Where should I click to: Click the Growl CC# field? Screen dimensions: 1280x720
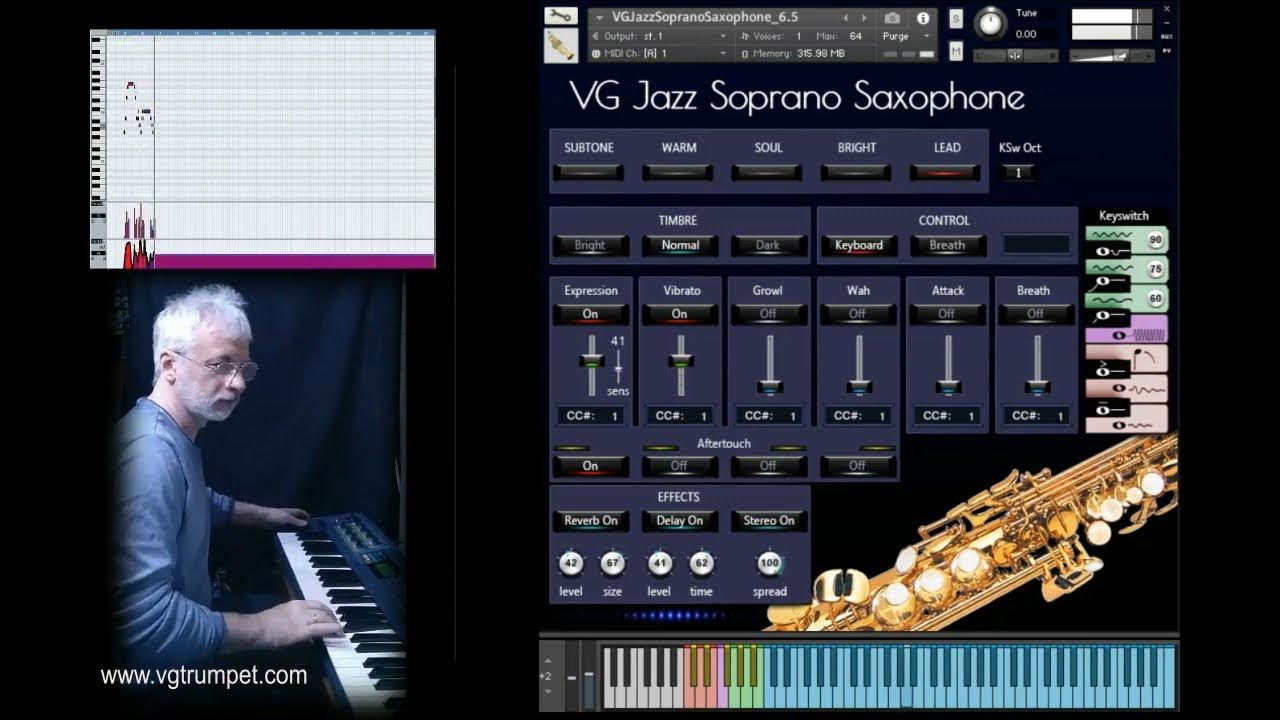tap(769, 416)
